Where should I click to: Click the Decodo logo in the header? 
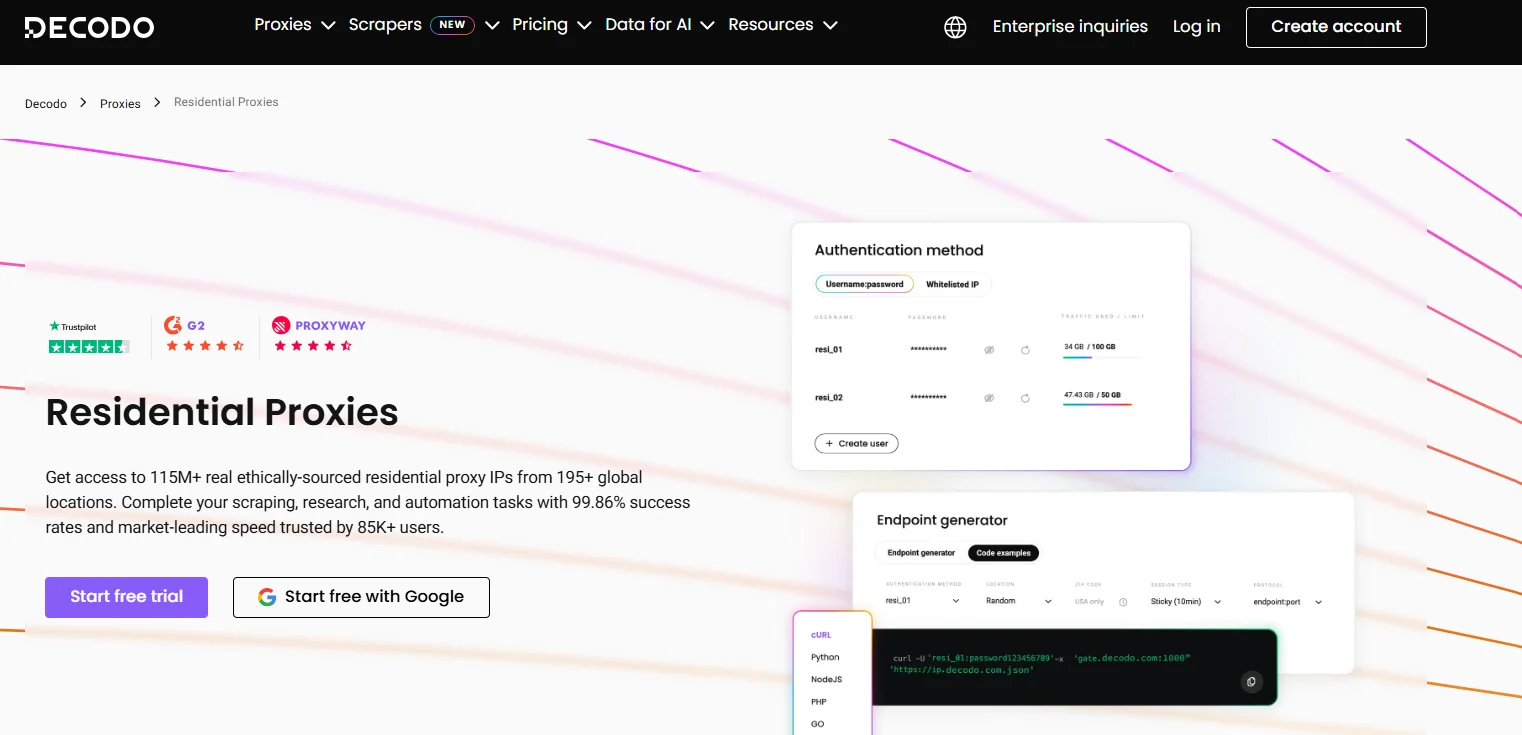(x=89, y=27)
